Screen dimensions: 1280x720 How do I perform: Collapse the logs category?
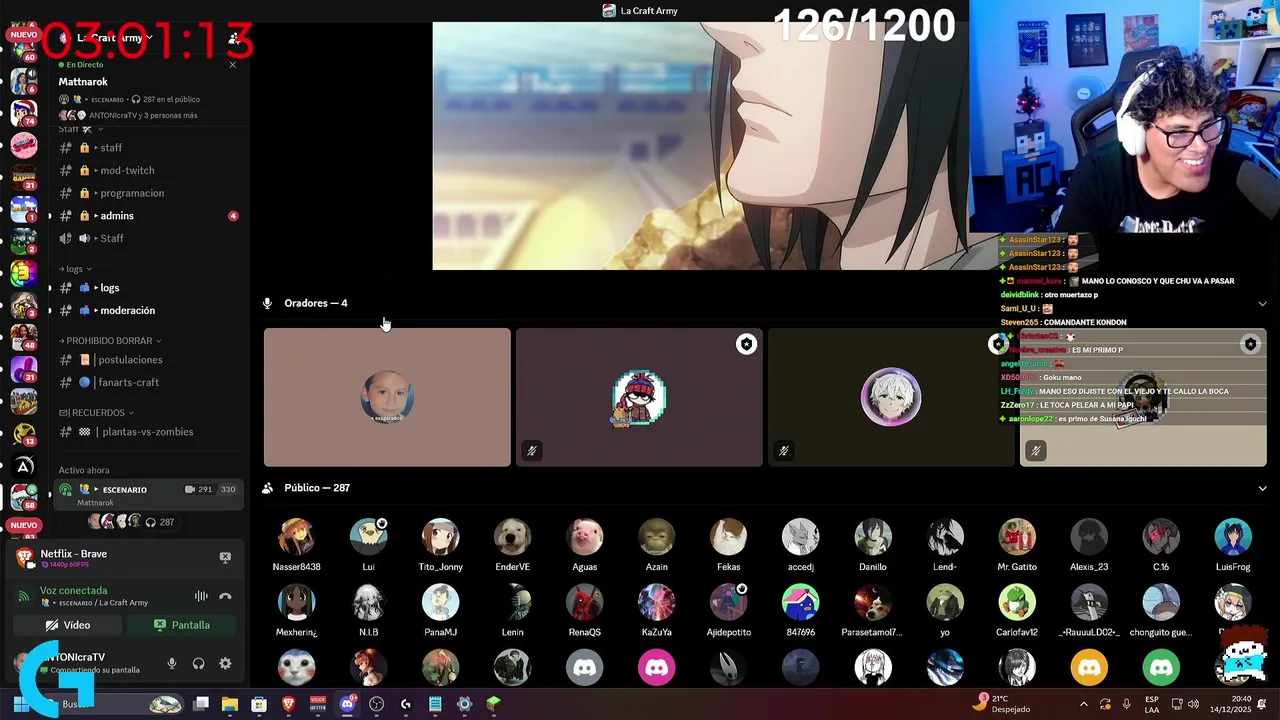[x=76, y=269]
